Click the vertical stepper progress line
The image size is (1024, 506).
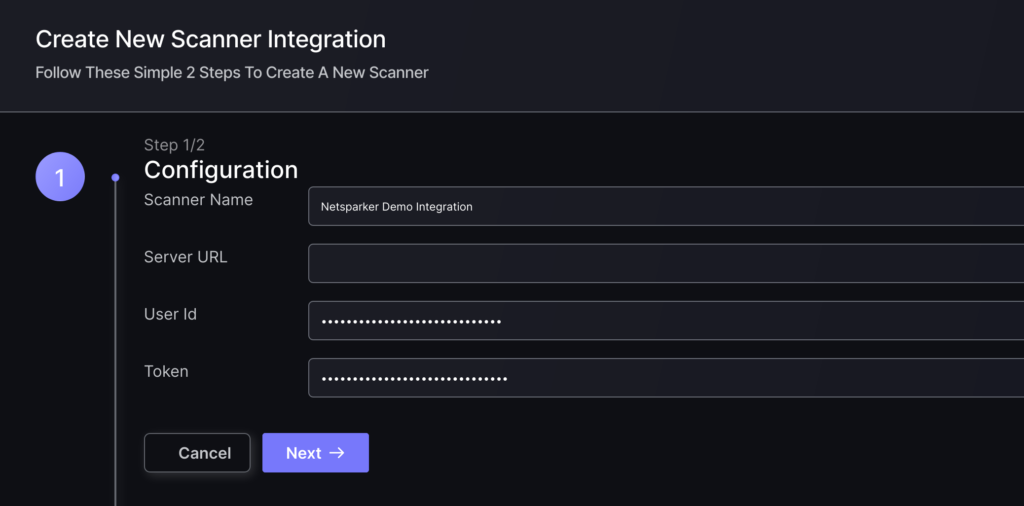[x=116, y=343]
